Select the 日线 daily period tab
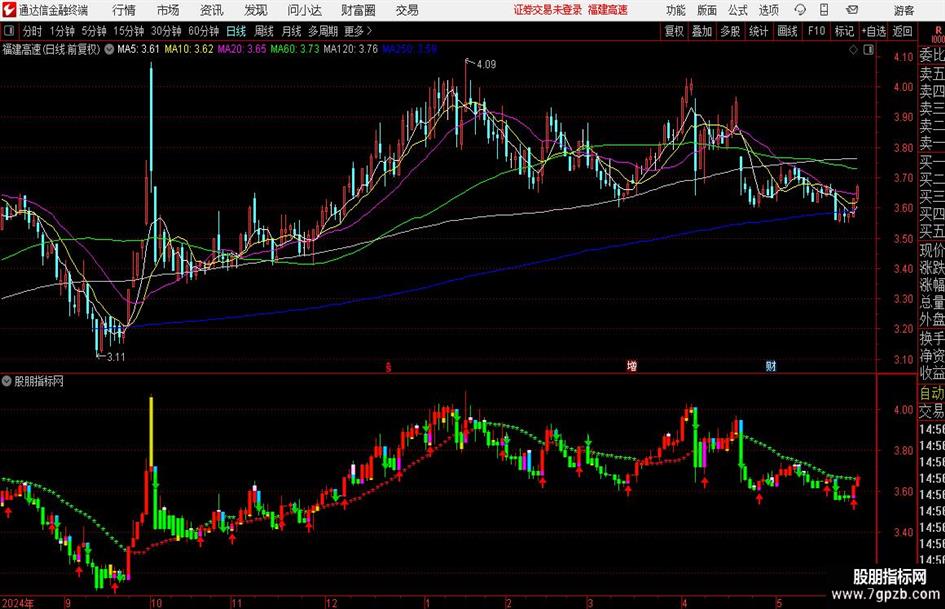 (236, 31)
